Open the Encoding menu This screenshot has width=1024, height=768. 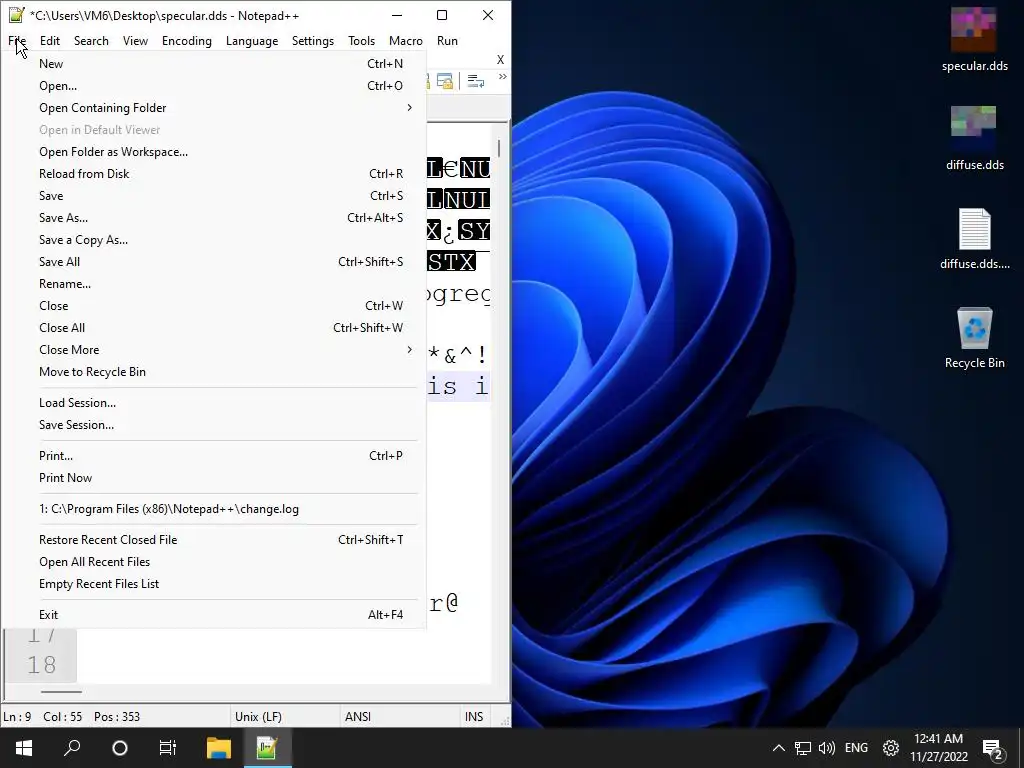pos(187,40)
